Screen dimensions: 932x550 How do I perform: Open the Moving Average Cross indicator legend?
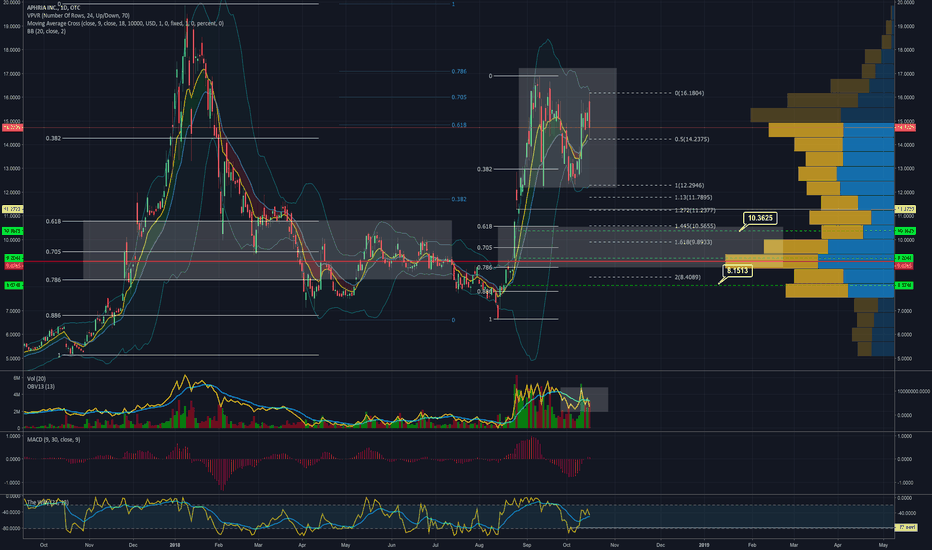(x=125, y=23)
